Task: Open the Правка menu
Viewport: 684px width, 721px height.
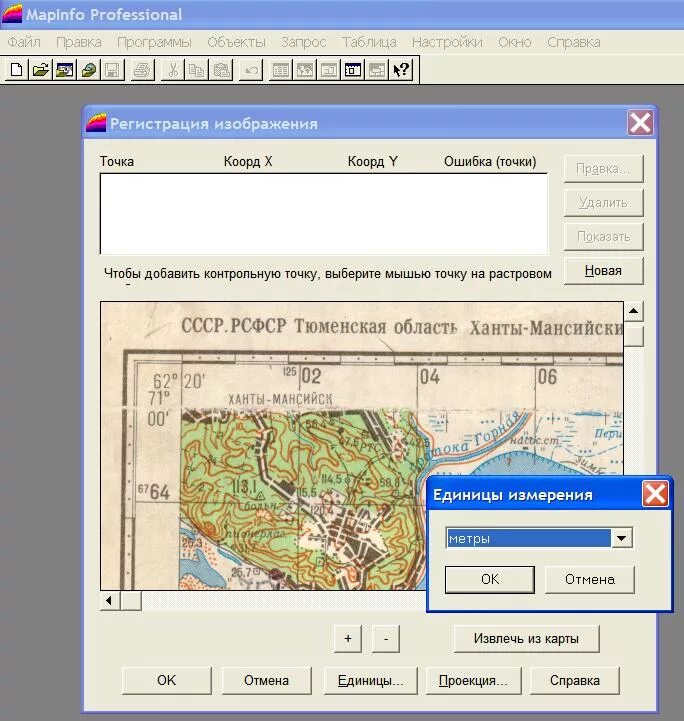Action: point(79,42)
